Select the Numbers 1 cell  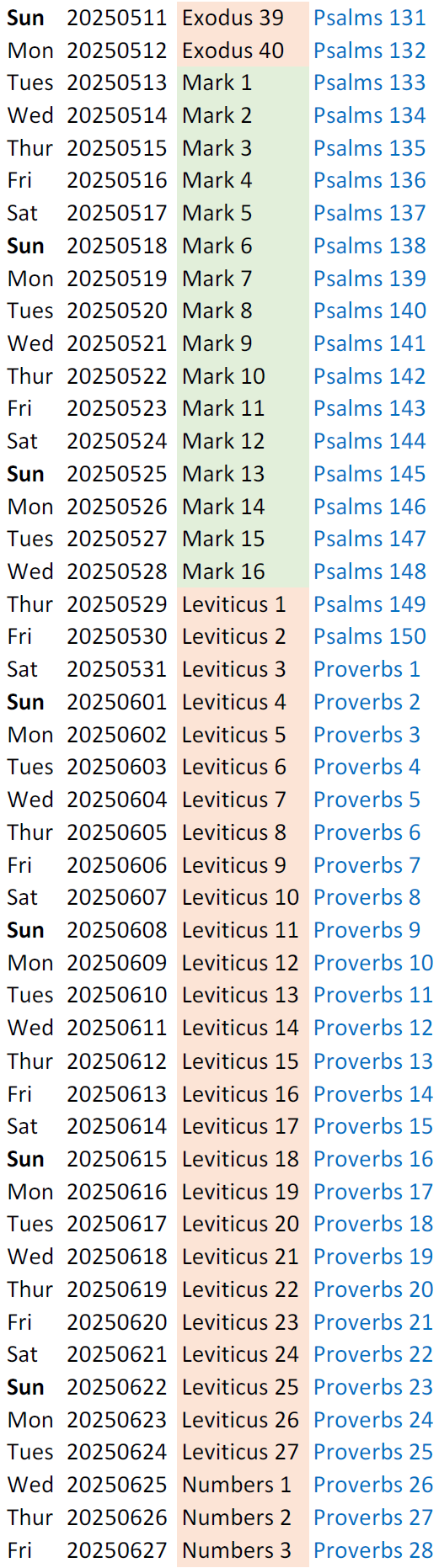[243, 1485]
